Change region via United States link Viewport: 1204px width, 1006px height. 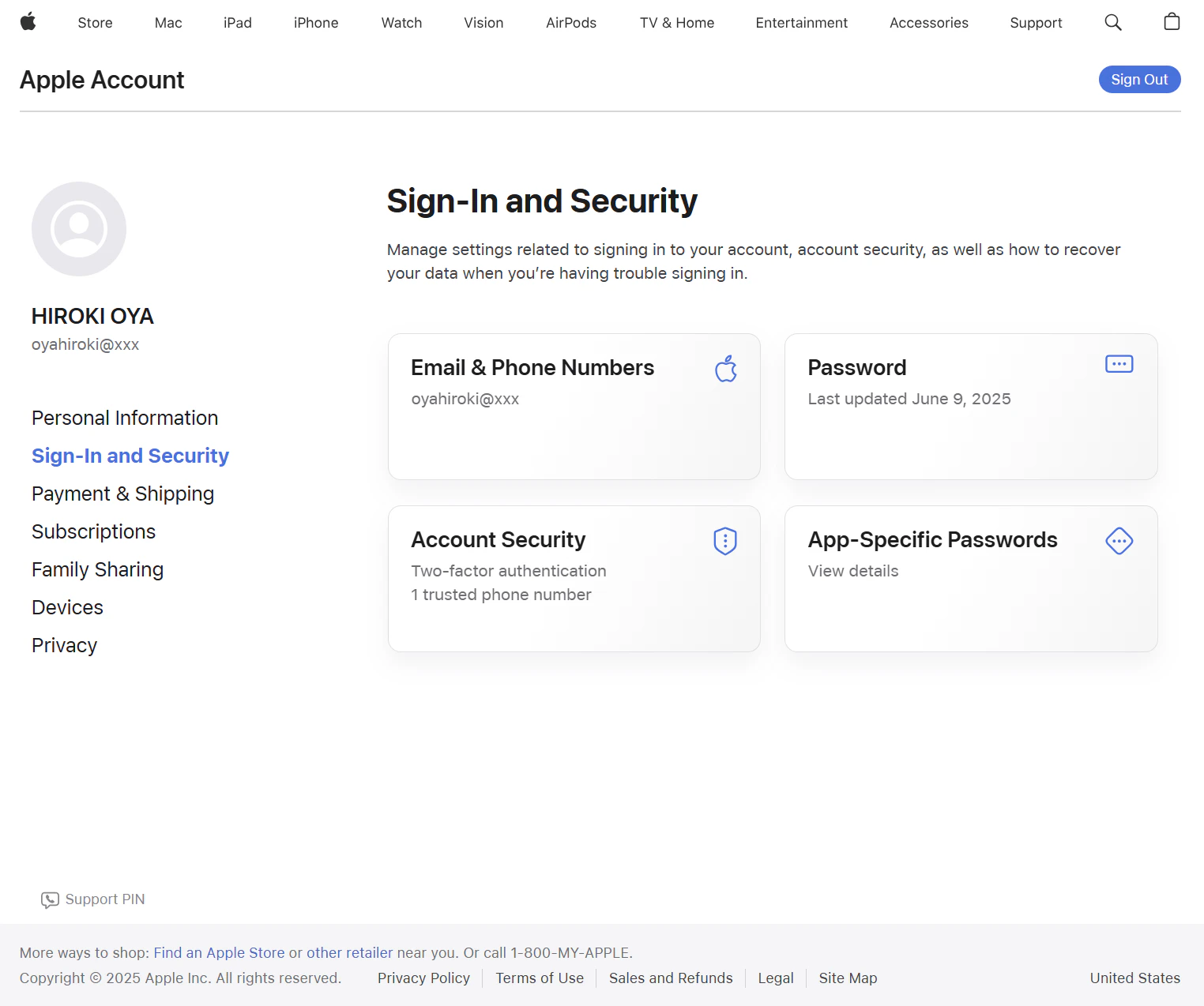1135,978
